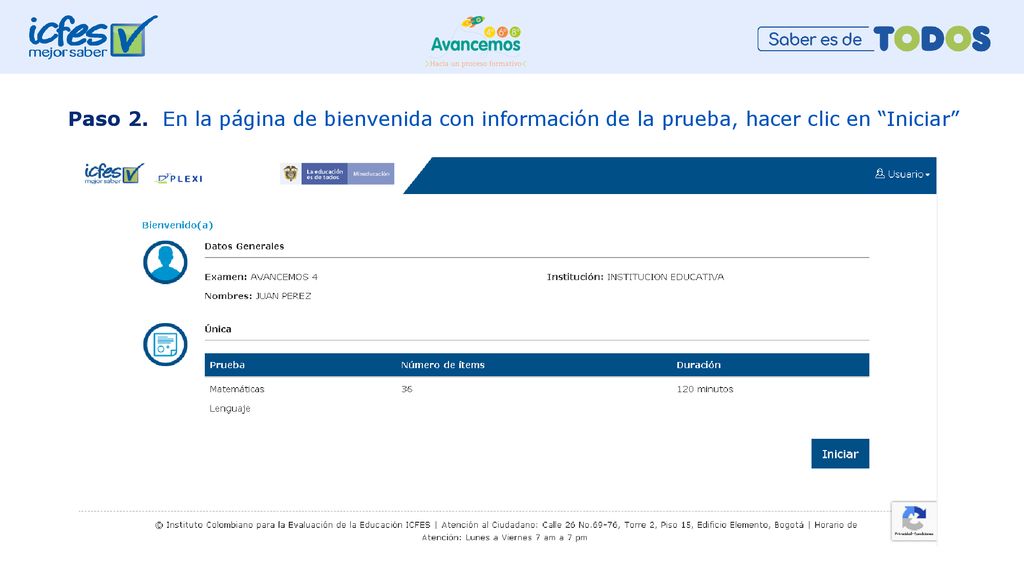
Task: Click the icfes mejor saber logo in slide header
Action: click(93, 37)
